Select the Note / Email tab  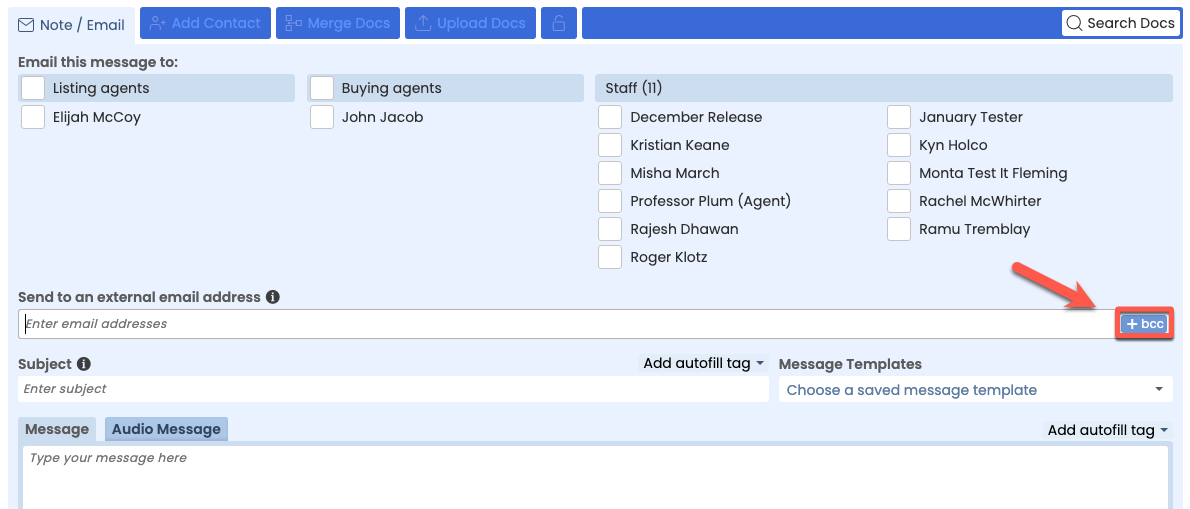(x=71, y=24)
